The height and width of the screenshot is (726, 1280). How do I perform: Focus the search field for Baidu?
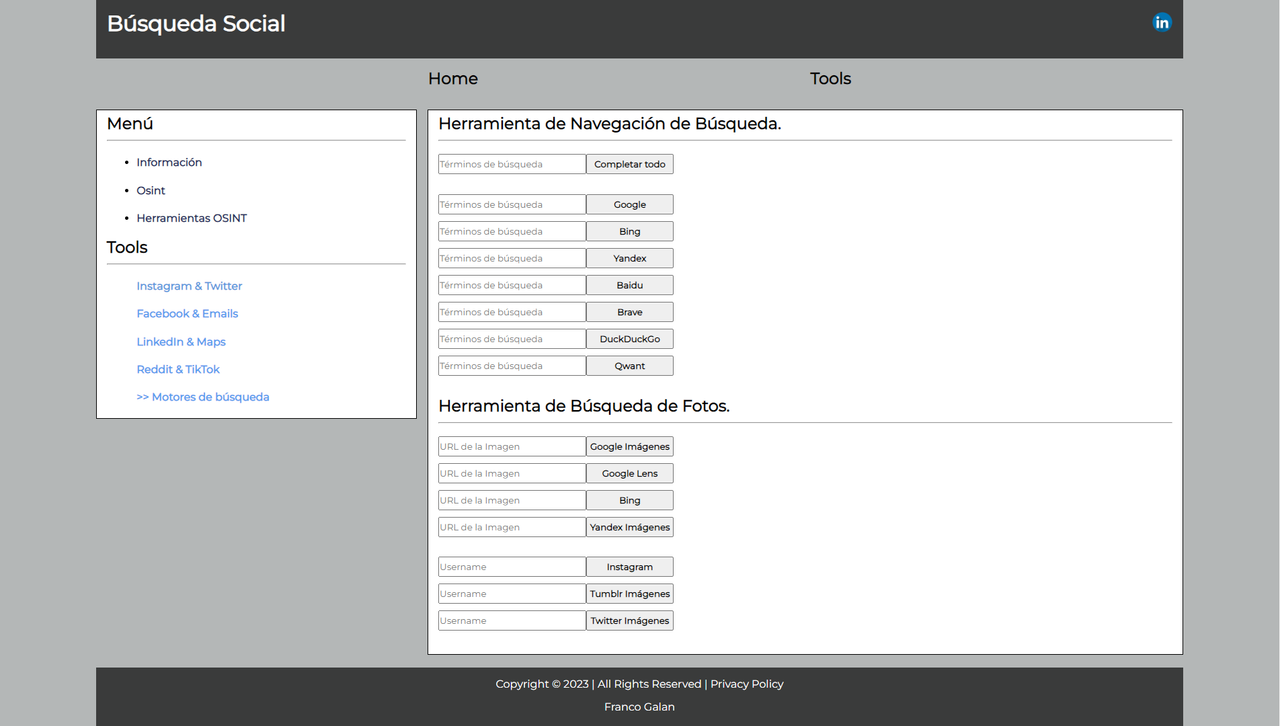512,285
